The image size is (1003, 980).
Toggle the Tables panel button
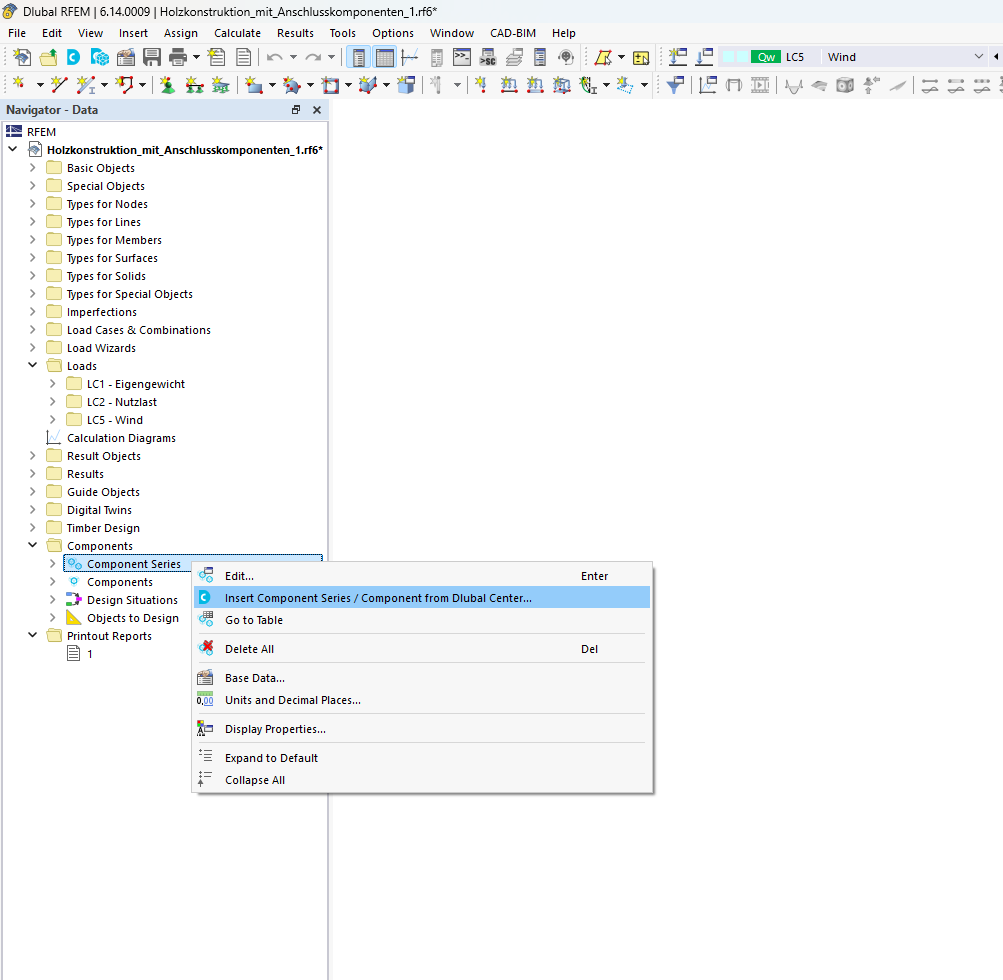(384, 58)
